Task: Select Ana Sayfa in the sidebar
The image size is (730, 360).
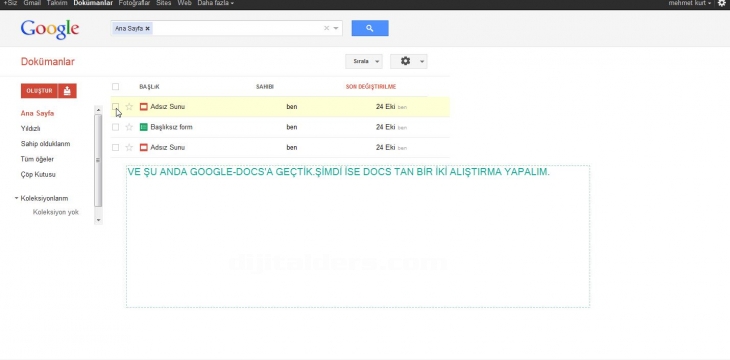Action: pos(37,113)
